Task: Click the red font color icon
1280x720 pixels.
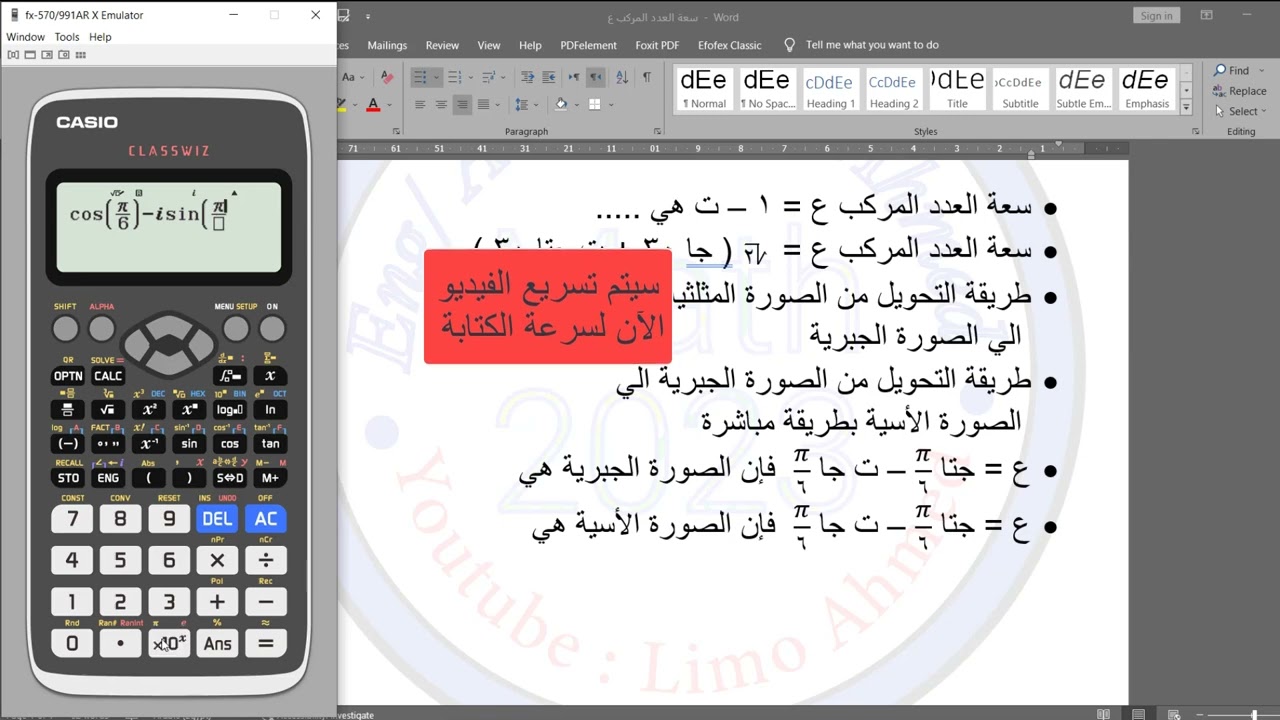Action: click(x=373, y=104)
